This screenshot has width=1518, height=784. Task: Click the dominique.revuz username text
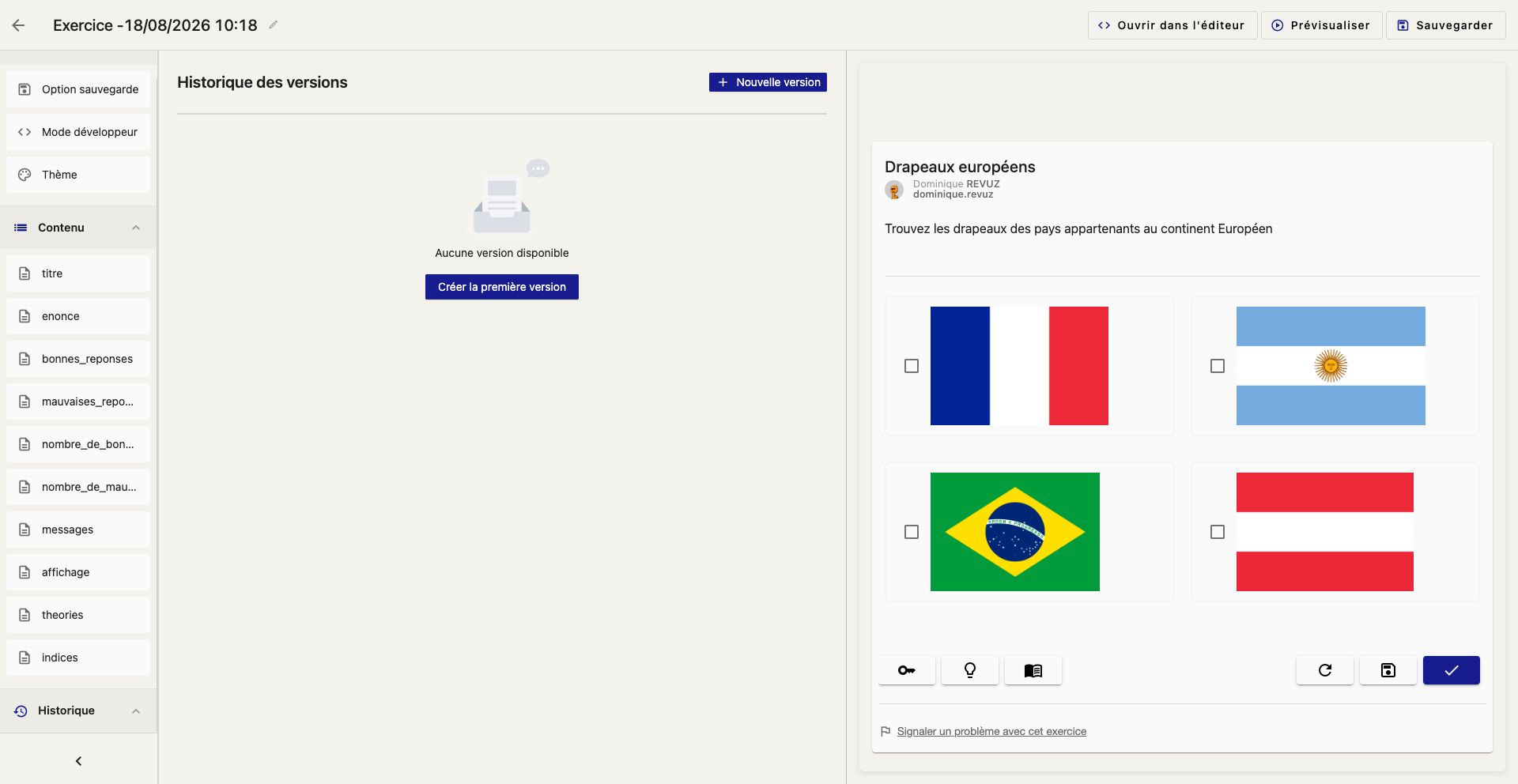tap(953, 194)
